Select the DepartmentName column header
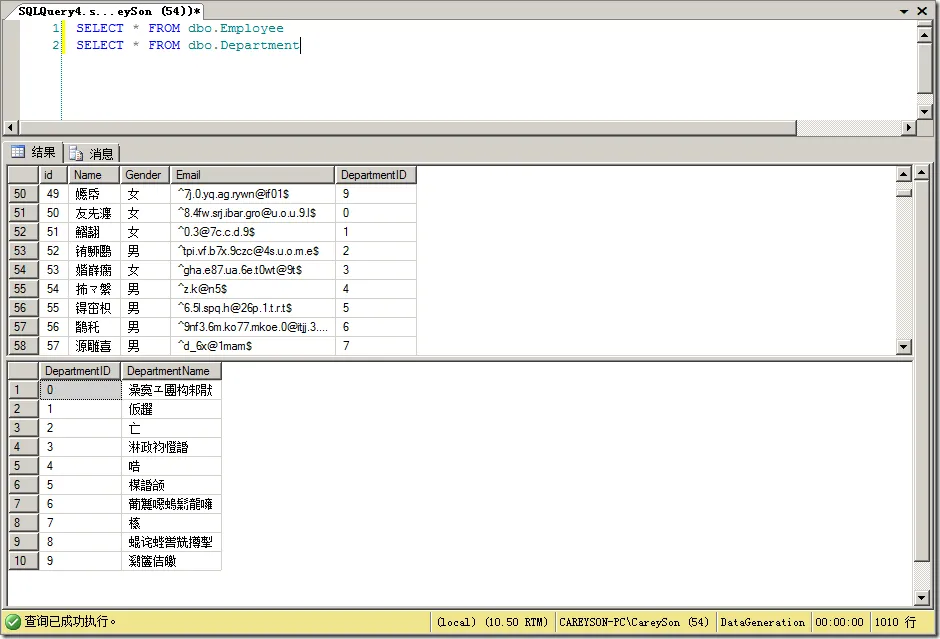The image size is (940, 639). [171, 371]
